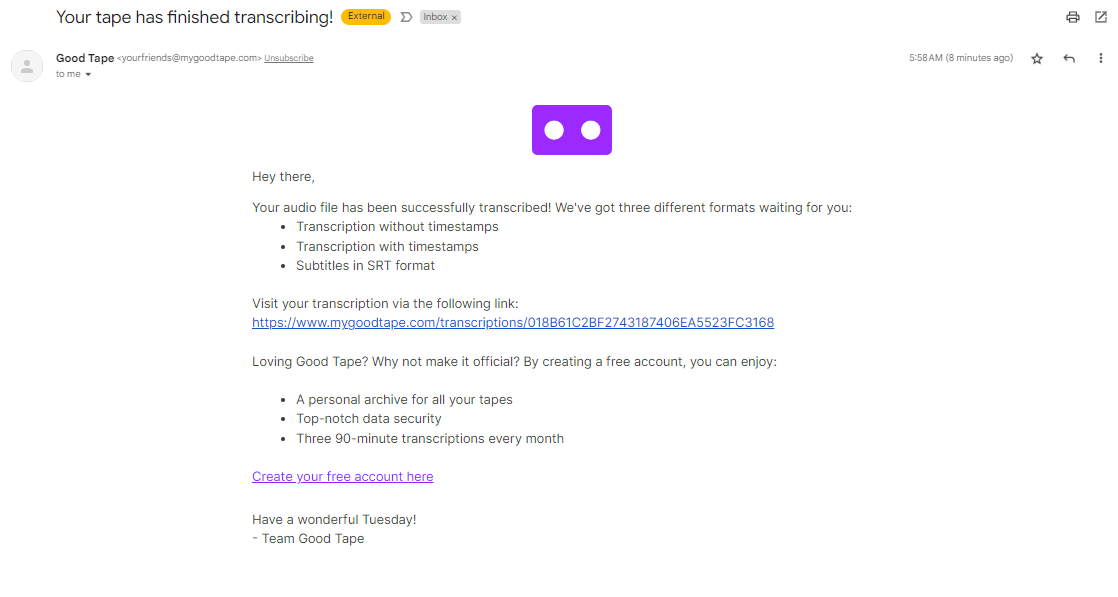Open email in a new window
1118x597 pixels.
[1101, 17]
